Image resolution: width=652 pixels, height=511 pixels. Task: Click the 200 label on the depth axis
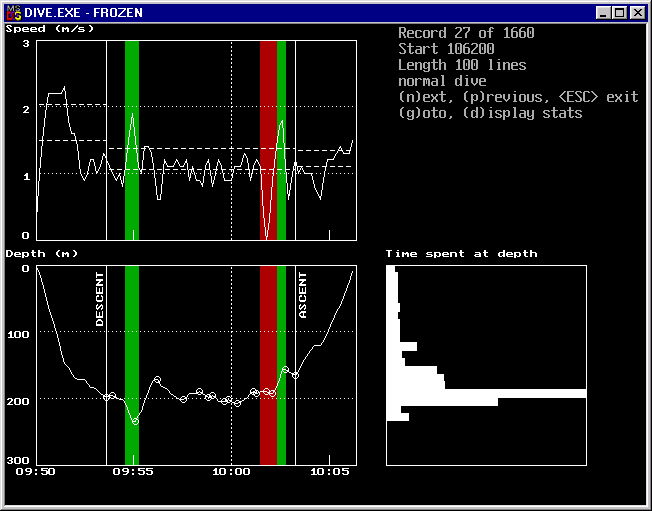coord(19,401)
